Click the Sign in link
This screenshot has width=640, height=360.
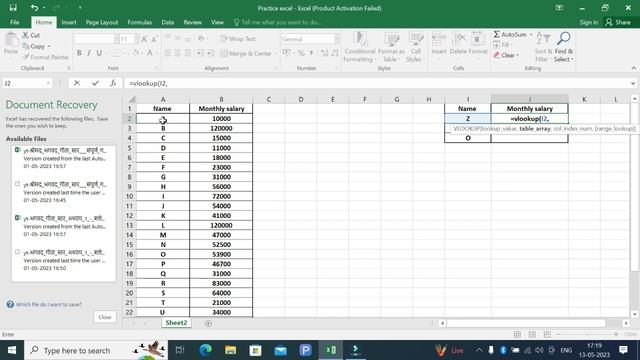tap(589, 22)
